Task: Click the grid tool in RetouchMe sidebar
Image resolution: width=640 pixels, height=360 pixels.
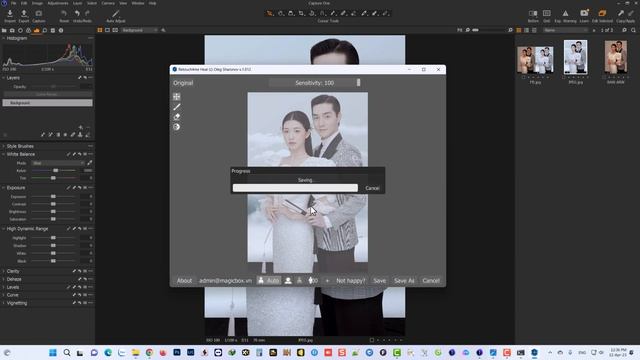Action: point(176,97)
